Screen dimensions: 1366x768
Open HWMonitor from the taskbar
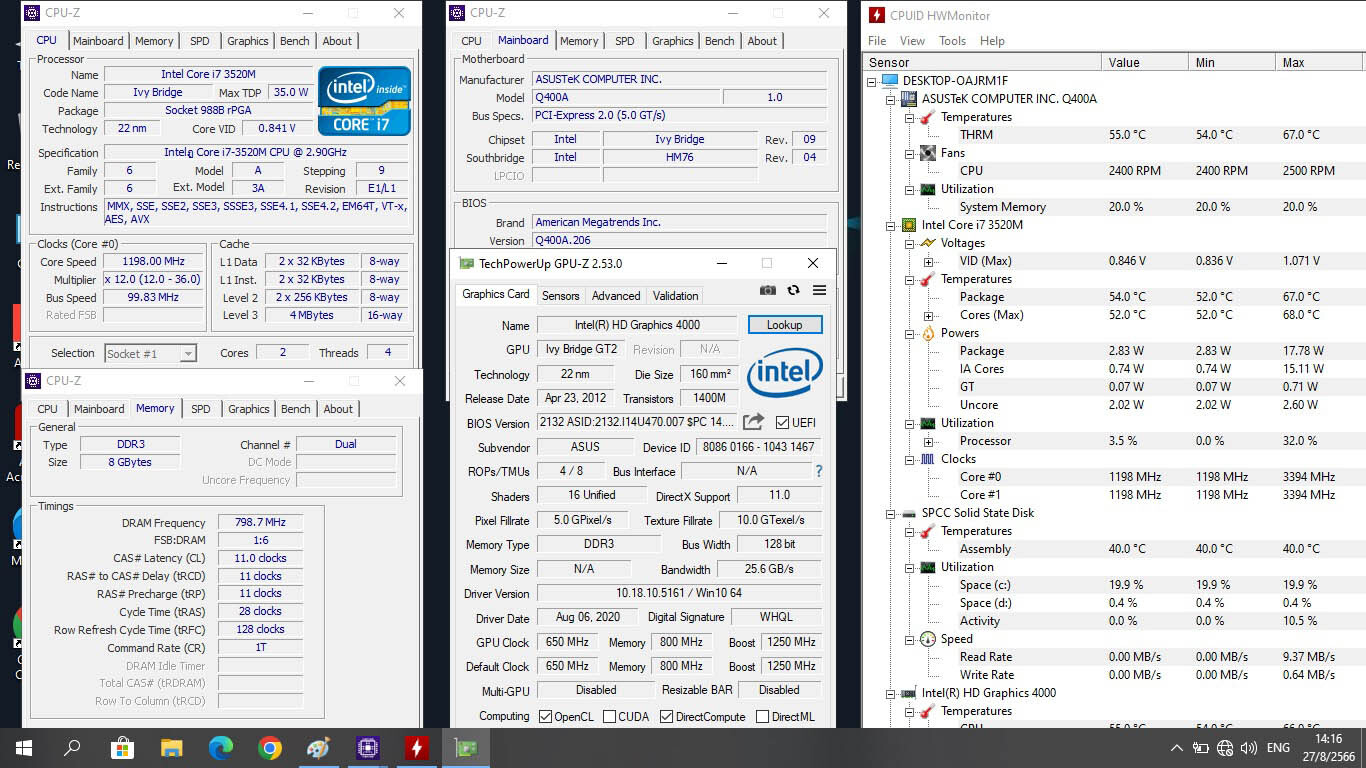(x=417, y=748)
